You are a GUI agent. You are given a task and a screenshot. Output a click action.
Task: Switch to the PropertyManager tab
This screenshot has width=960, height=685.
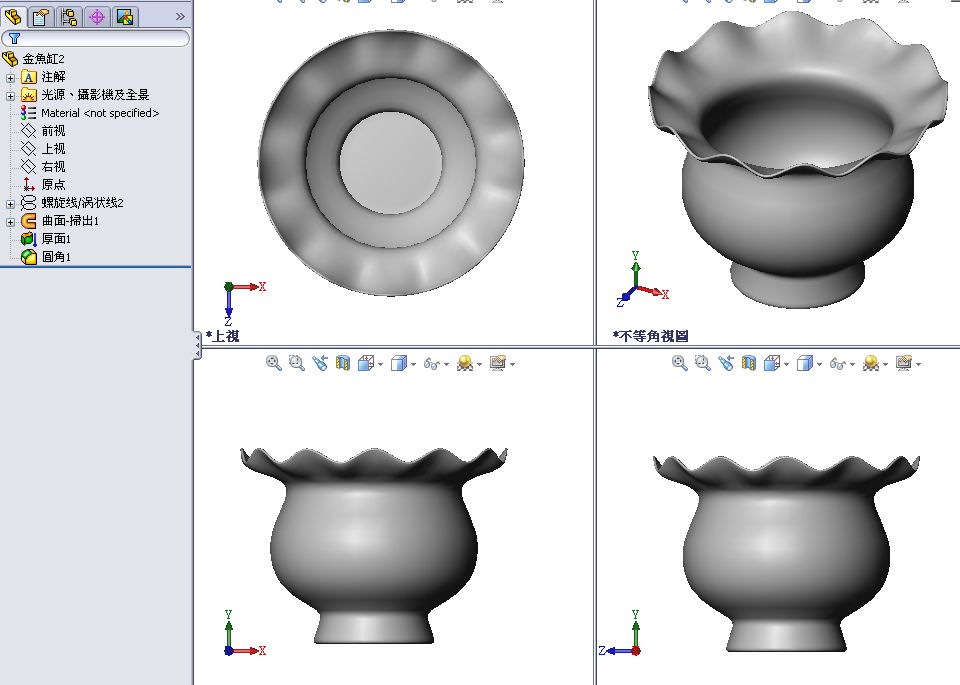[40, 17]
